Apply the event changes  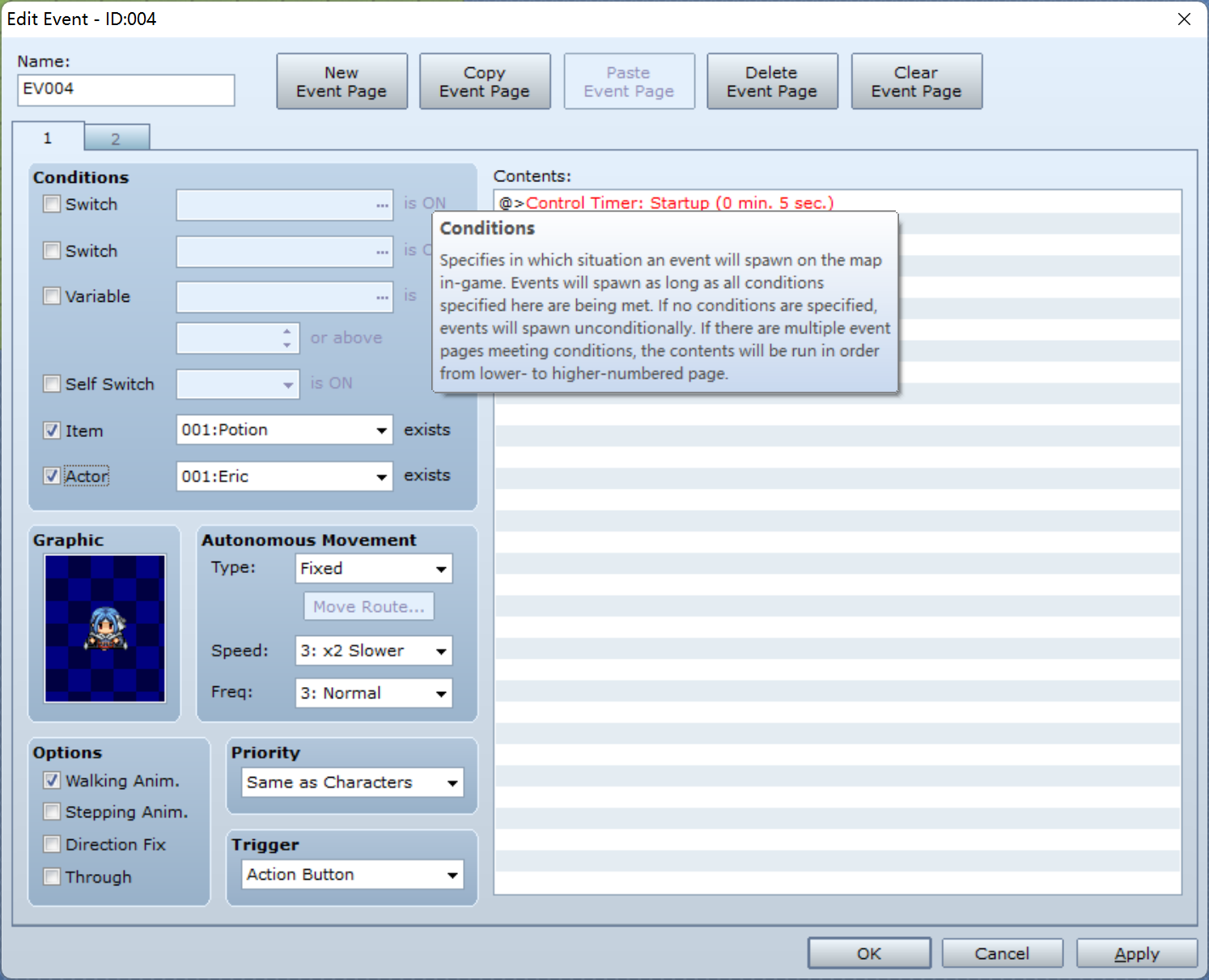click(1137, 953)
